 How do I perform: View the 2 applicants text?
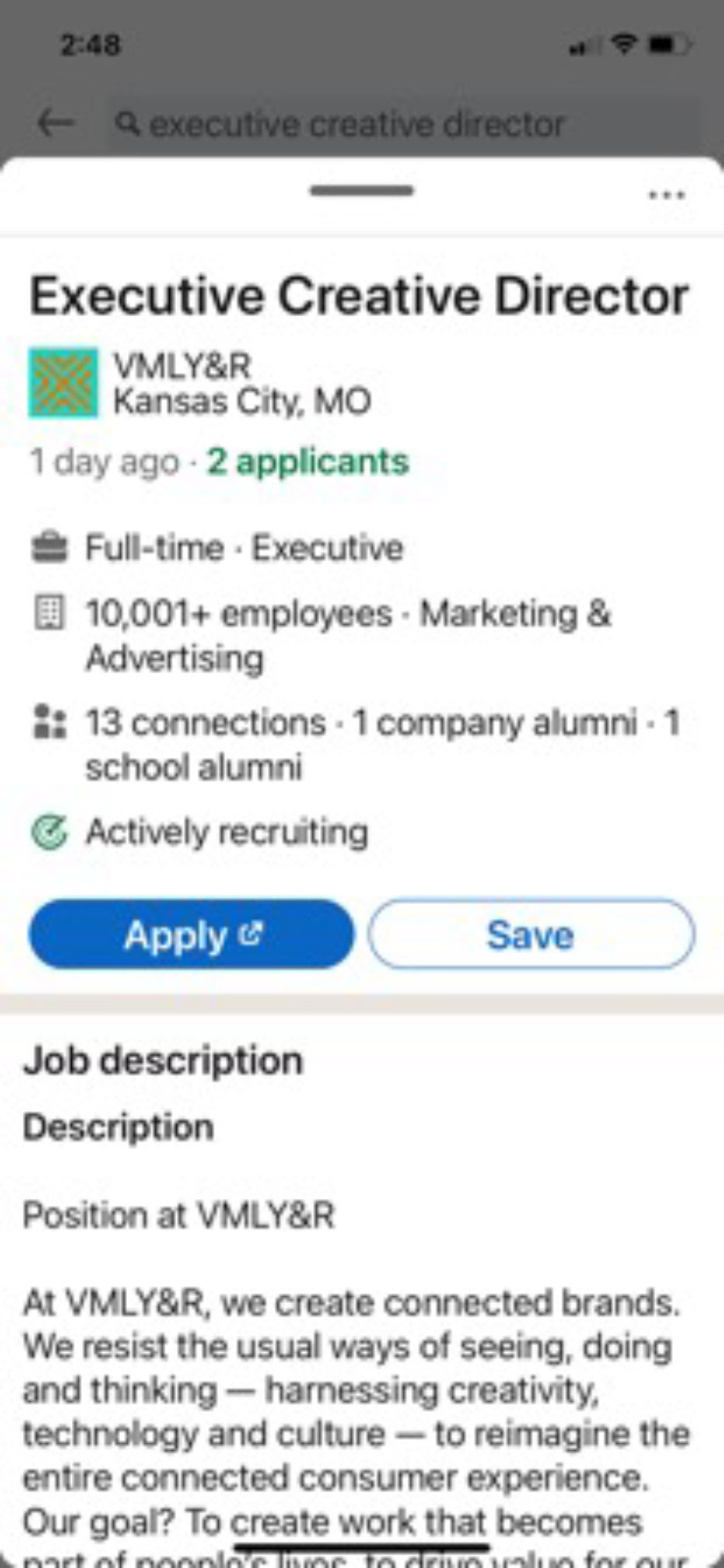click(x=308, y=462)
